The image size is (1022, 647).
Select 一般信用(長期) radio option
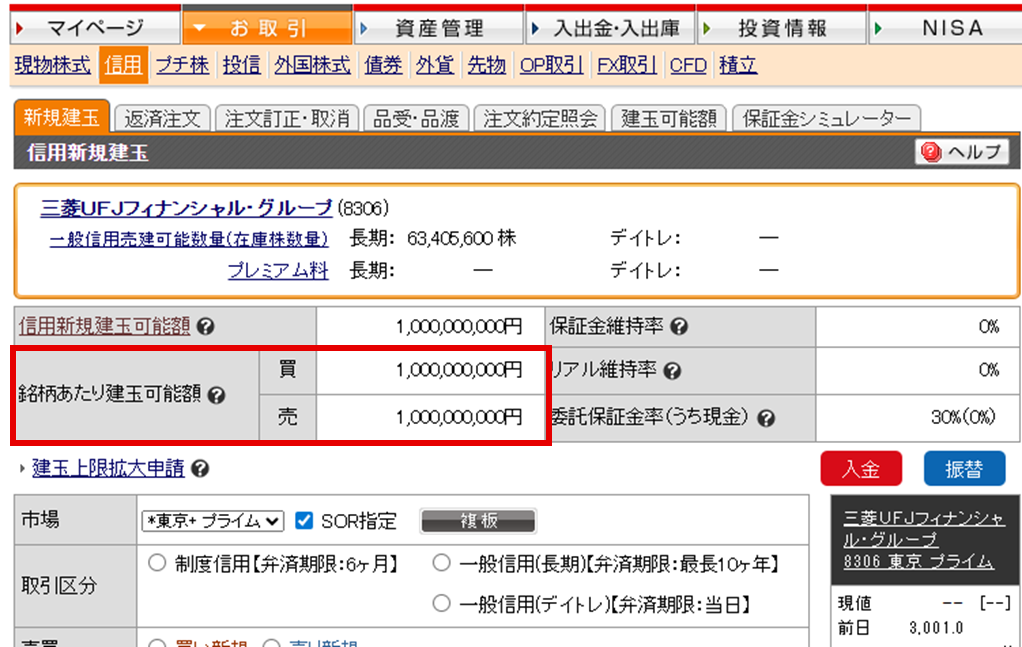pos(441,563)
